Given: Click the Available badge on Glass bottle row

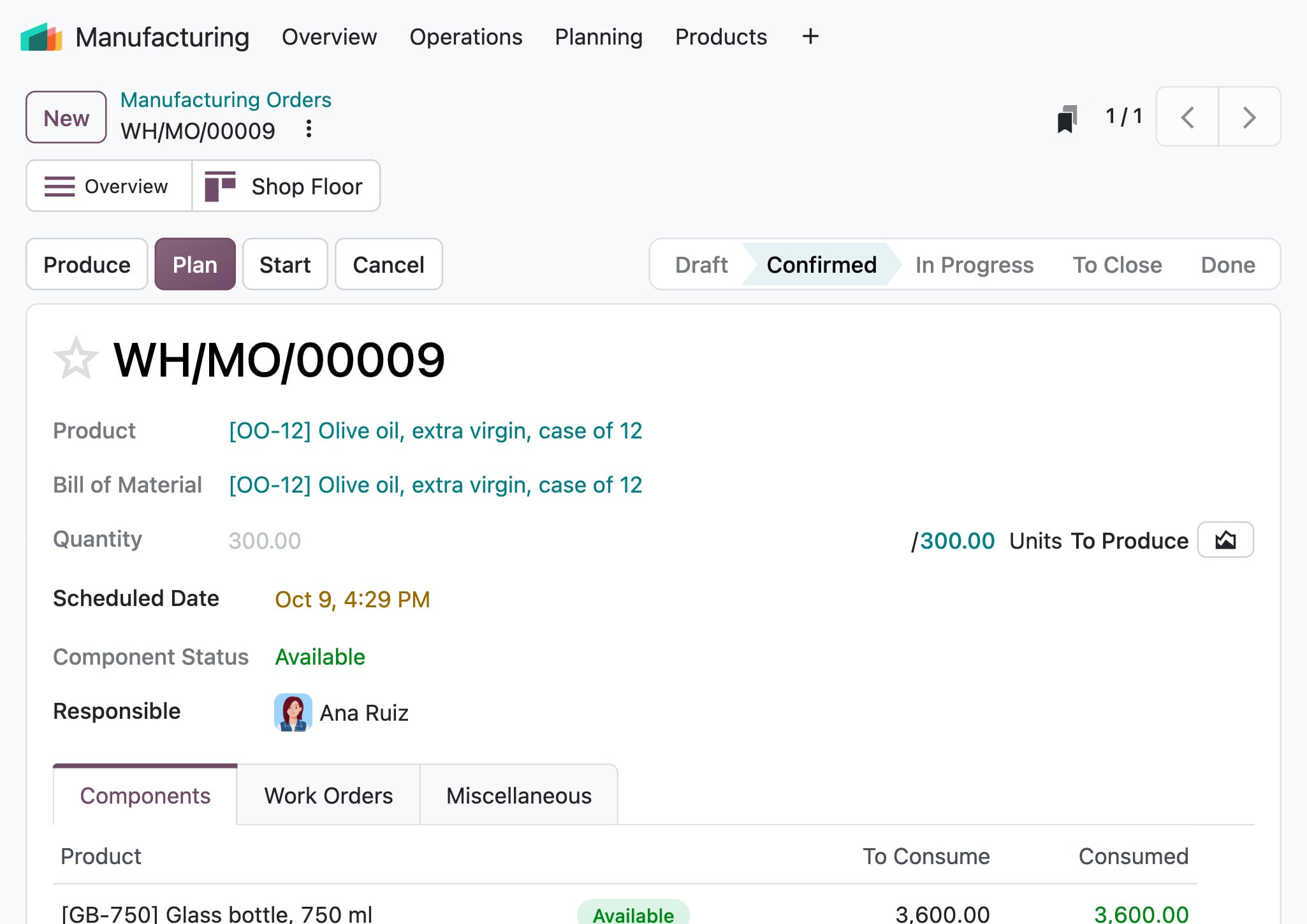Looking at the screenshot, I should pyautogui.click(x=633, y=913).
